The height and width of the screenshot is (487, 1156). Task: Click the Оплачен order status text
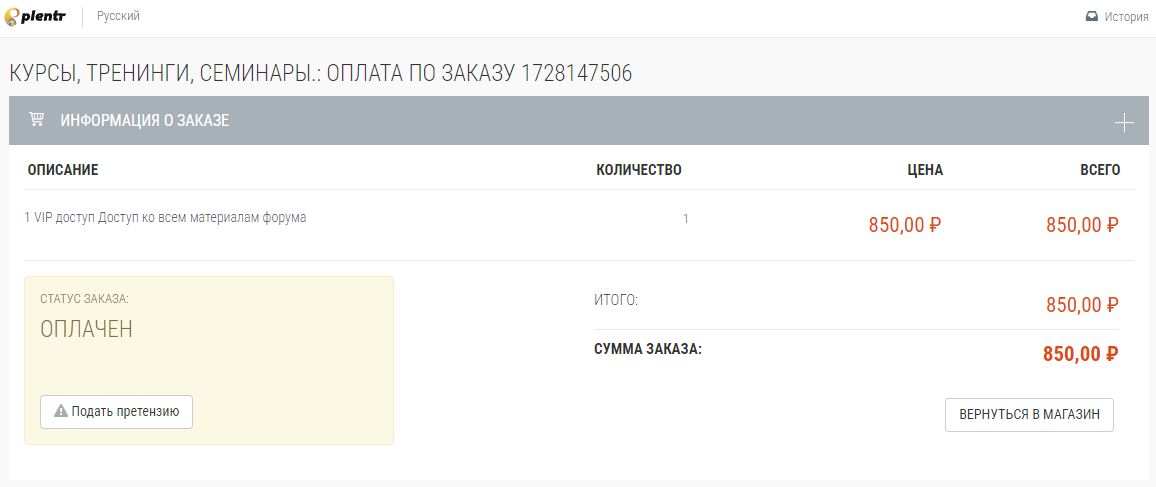[86, 329]
